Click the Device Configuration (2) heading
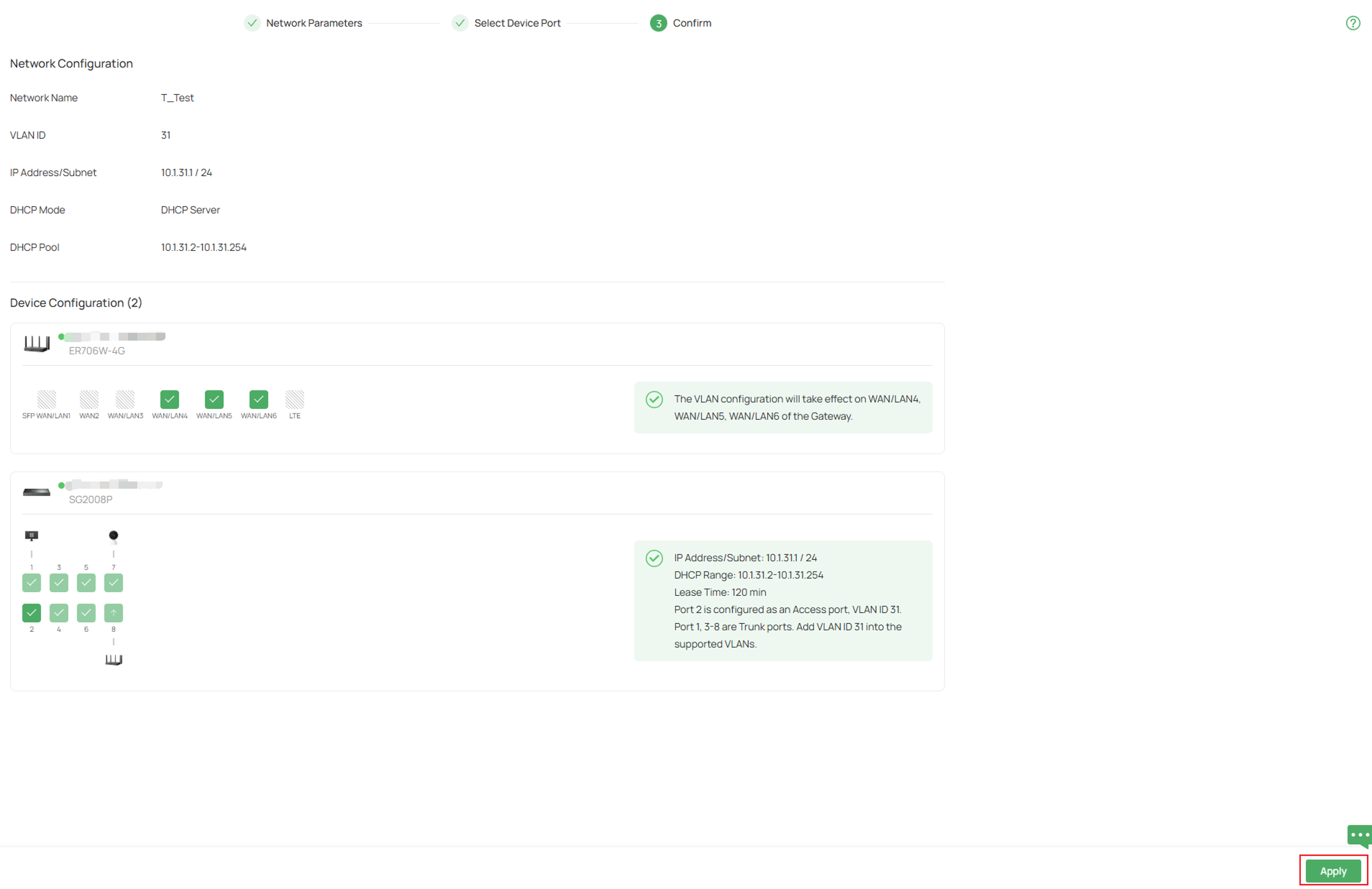Screen dimensions: 1372x889 click(x=76, y=303)
